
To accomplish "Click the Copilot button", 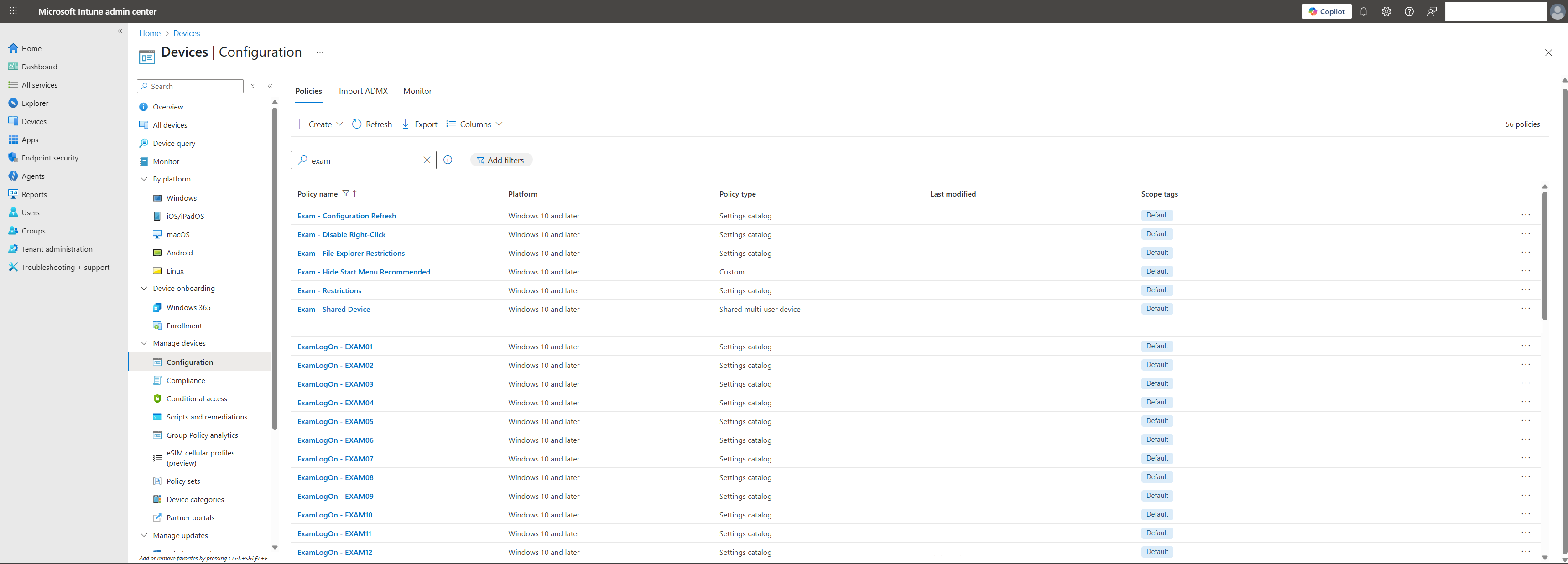I will click(x=1326, y=11).
